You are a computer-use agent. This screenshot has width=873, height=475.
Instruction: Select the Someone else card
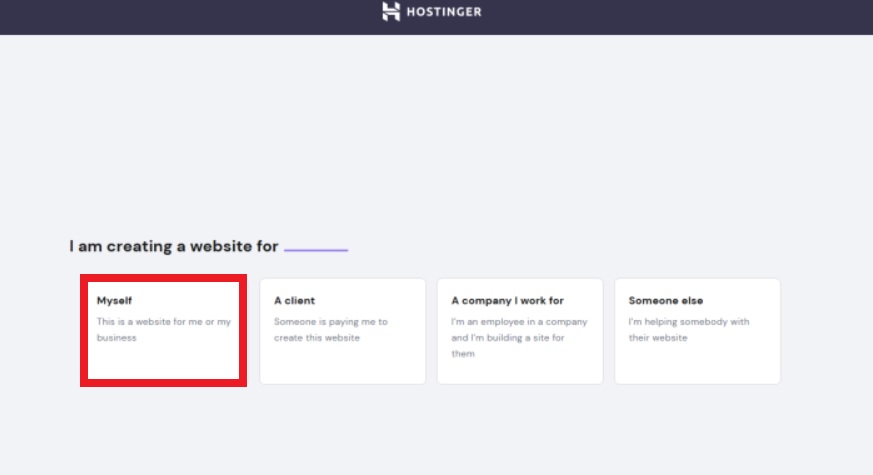697,331
